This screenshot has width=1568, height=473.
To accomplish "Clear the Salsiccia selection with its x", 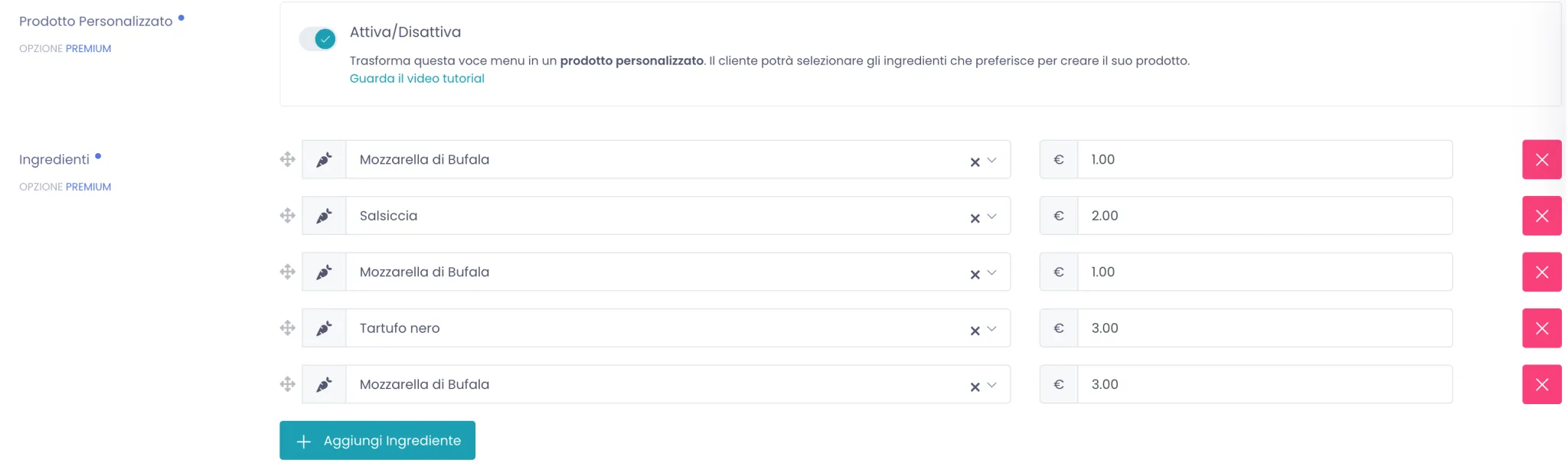I will pos(975,218).
